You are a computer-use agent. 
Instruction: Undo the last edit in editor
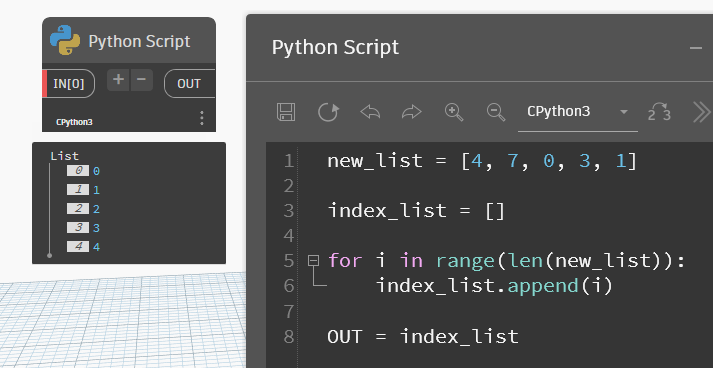click(370, 111)
